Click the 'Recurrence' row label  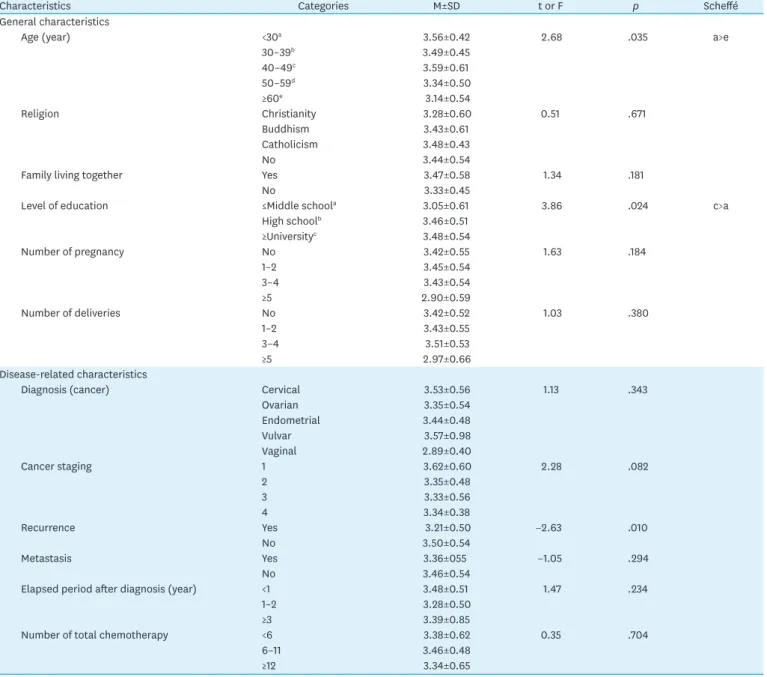48,528
